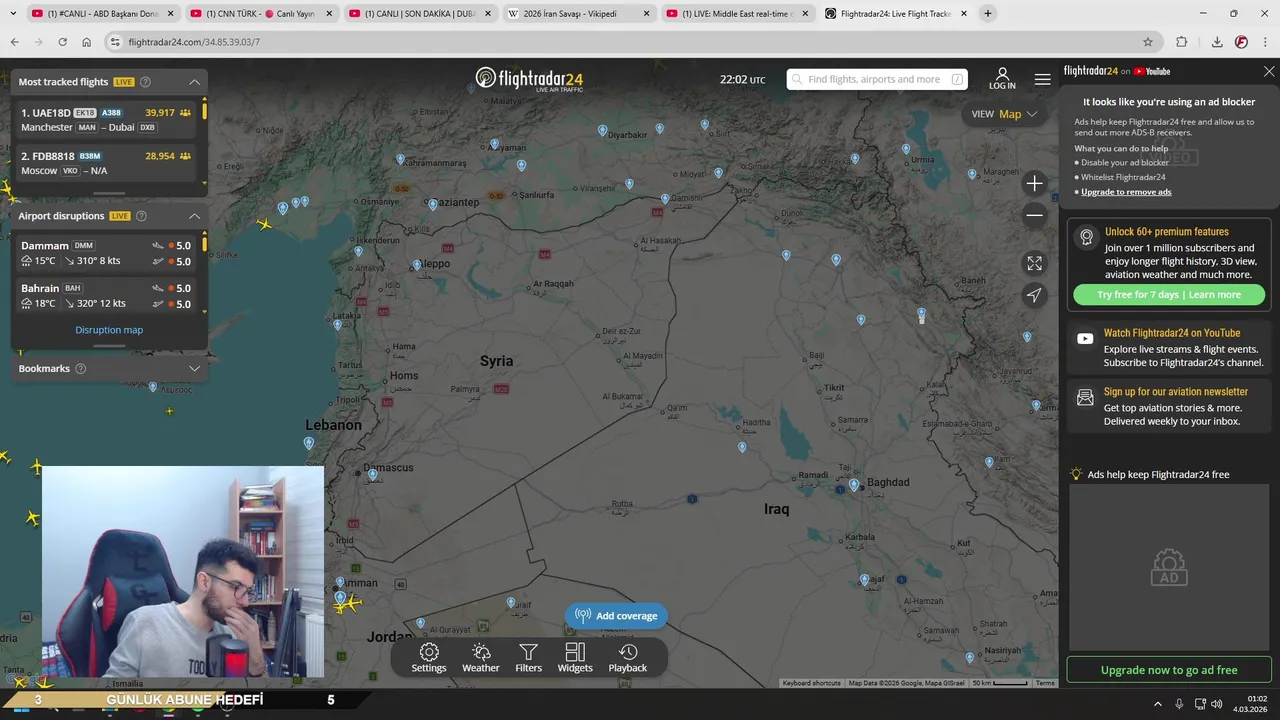The width and height of the screenshot is (1280, 720).
Task: Click the Flightradar24 logo
Action: (529, 79)
